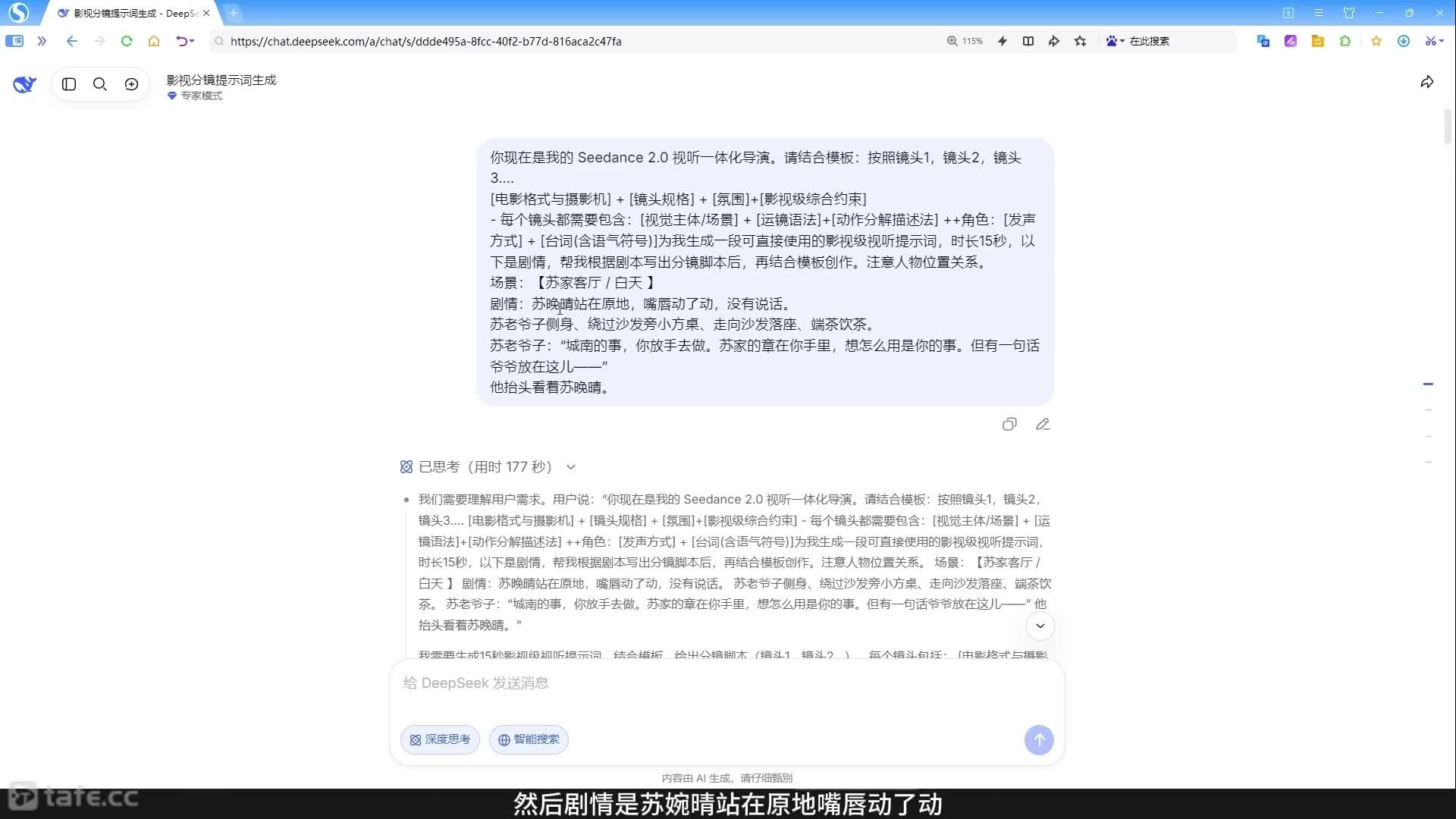The width and height of the screenshot is (1456, 819).
Task: Toggle the 智能搜索 smart search option
Action: point(529,739)
